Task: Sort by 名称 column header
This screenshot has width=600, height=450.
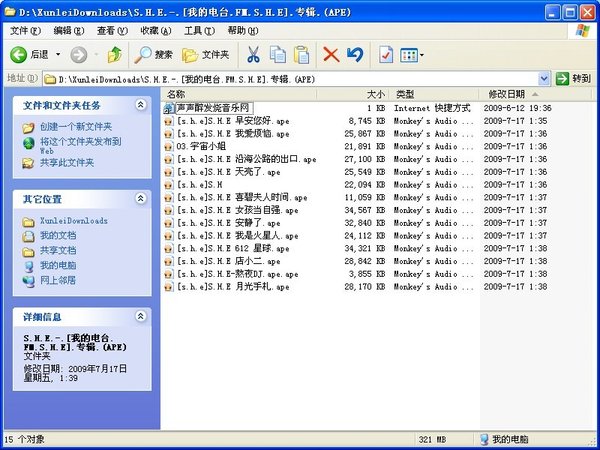Action: (240, 94)
